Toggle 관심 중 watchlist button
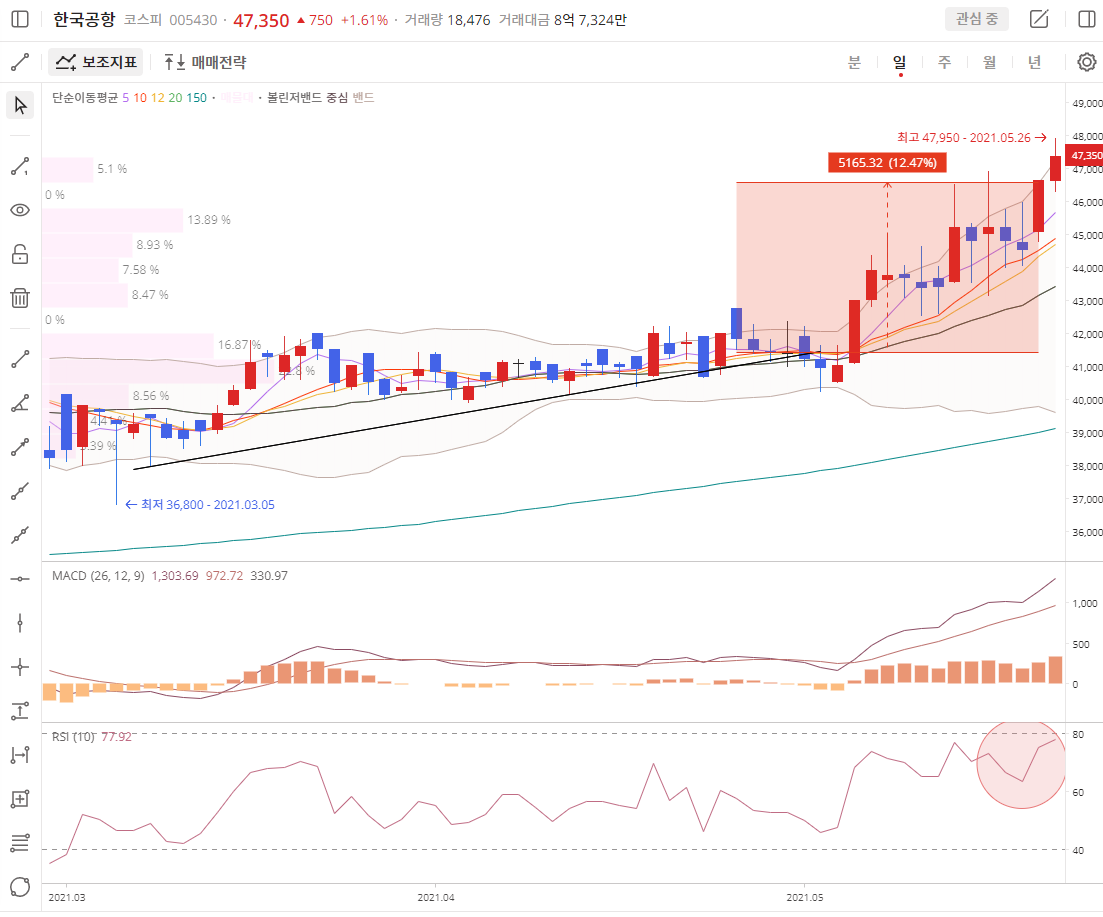 (976, 19)
